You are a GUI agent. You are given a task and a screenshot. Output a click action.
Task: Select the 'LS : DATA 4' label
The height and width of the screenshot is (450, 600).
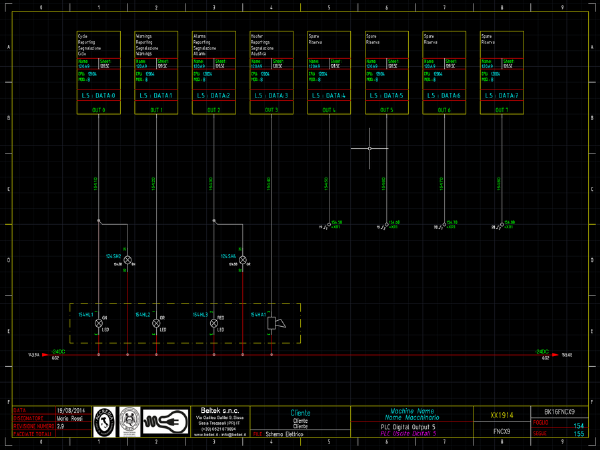pos(329,95)
